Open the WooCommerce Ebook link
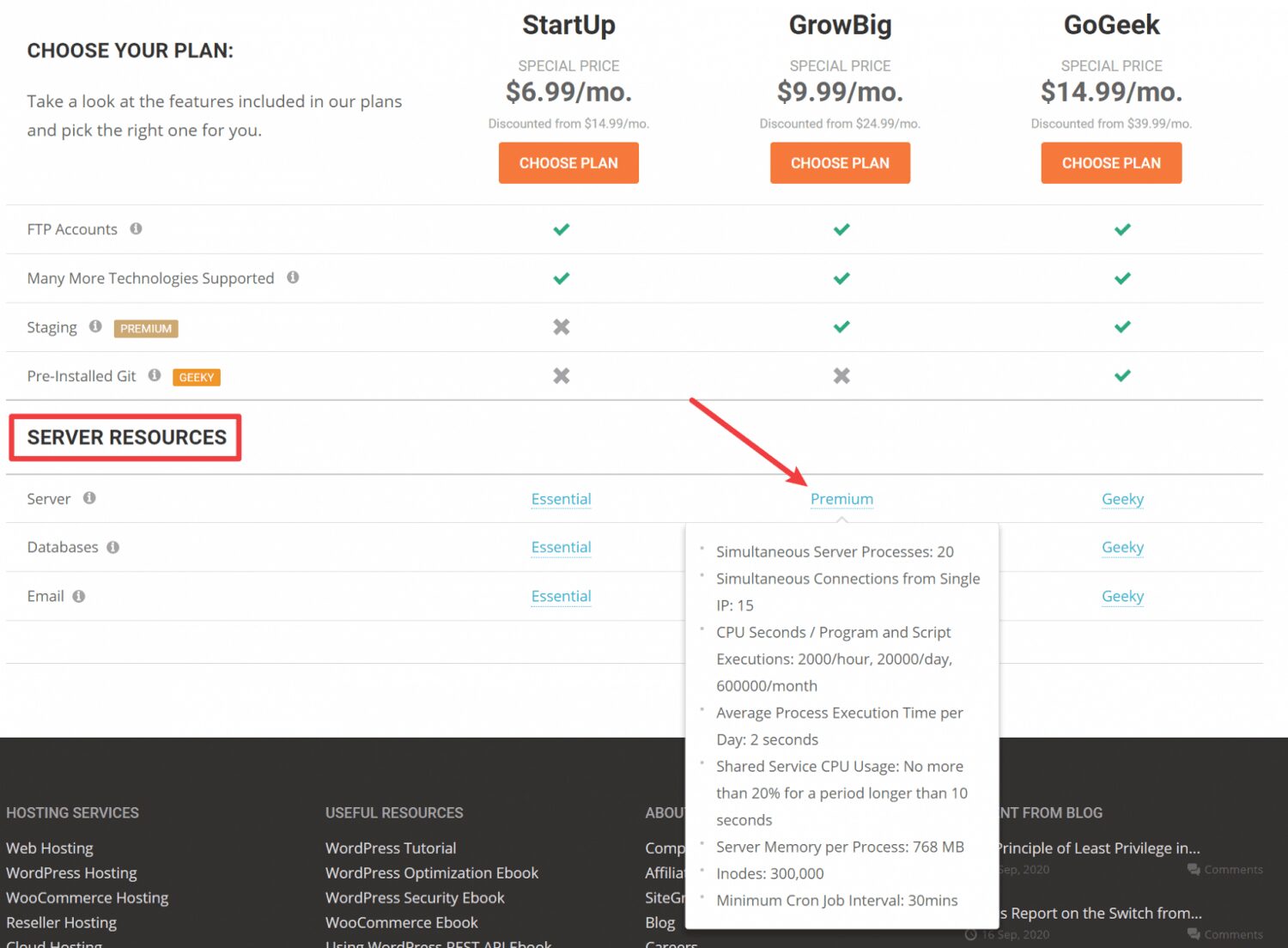1288x948 pixels. point(401,923)
